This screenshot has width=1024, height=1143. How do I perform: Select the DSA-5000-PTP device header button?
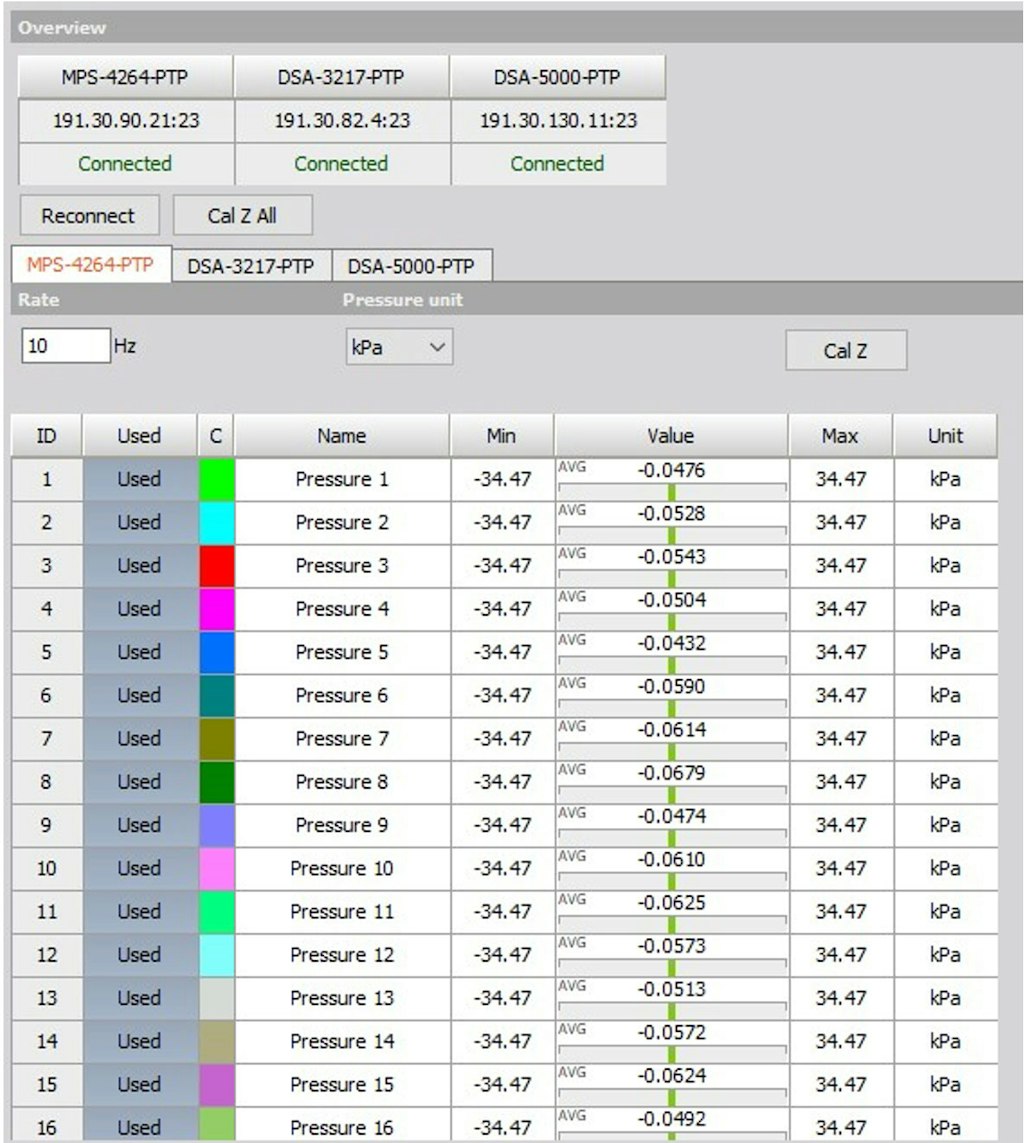tap(558, 77)
